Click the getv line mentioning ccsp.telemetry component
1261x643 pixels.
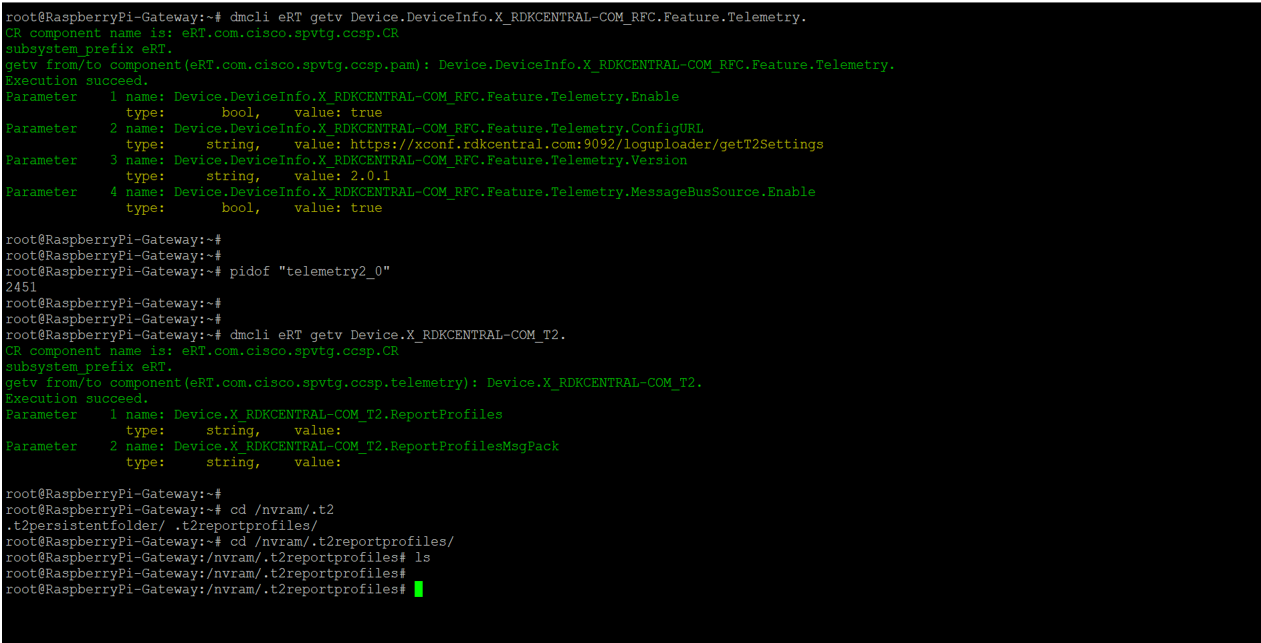(x=354, y=383)
